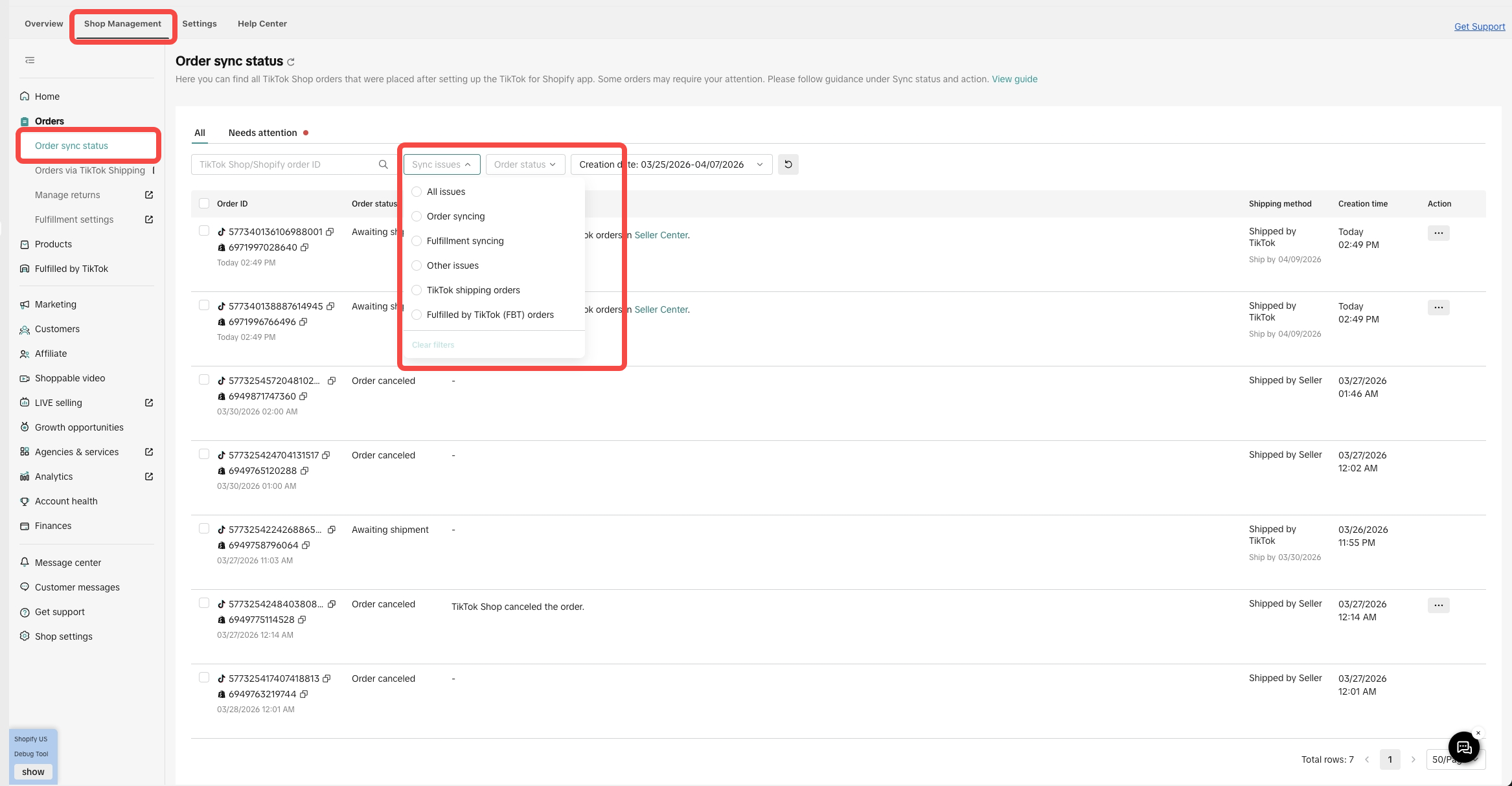
Task: Open the Help Center tab
Action: tap(262, 24)
